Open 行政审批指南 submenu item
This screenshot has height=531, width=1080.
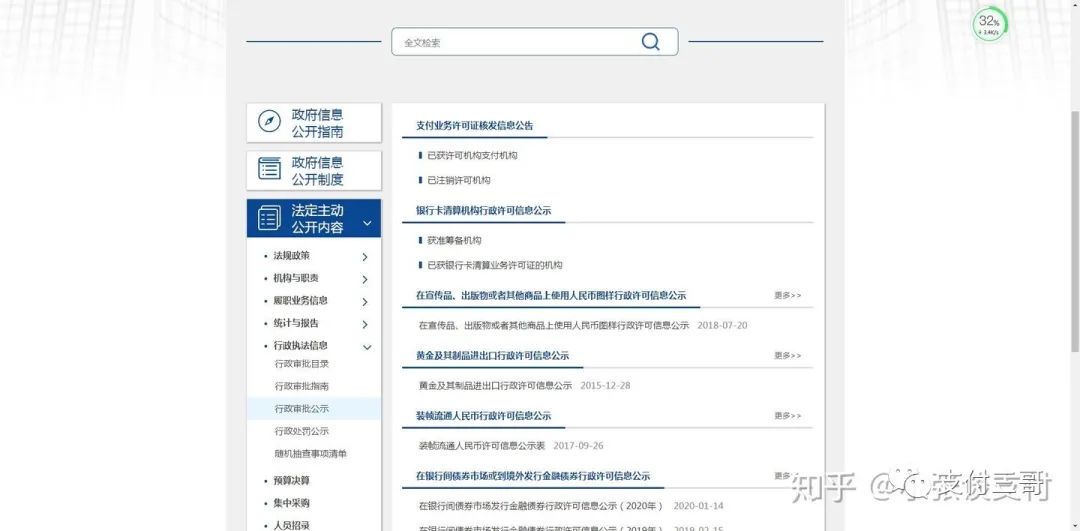click(x=302, y=386)
